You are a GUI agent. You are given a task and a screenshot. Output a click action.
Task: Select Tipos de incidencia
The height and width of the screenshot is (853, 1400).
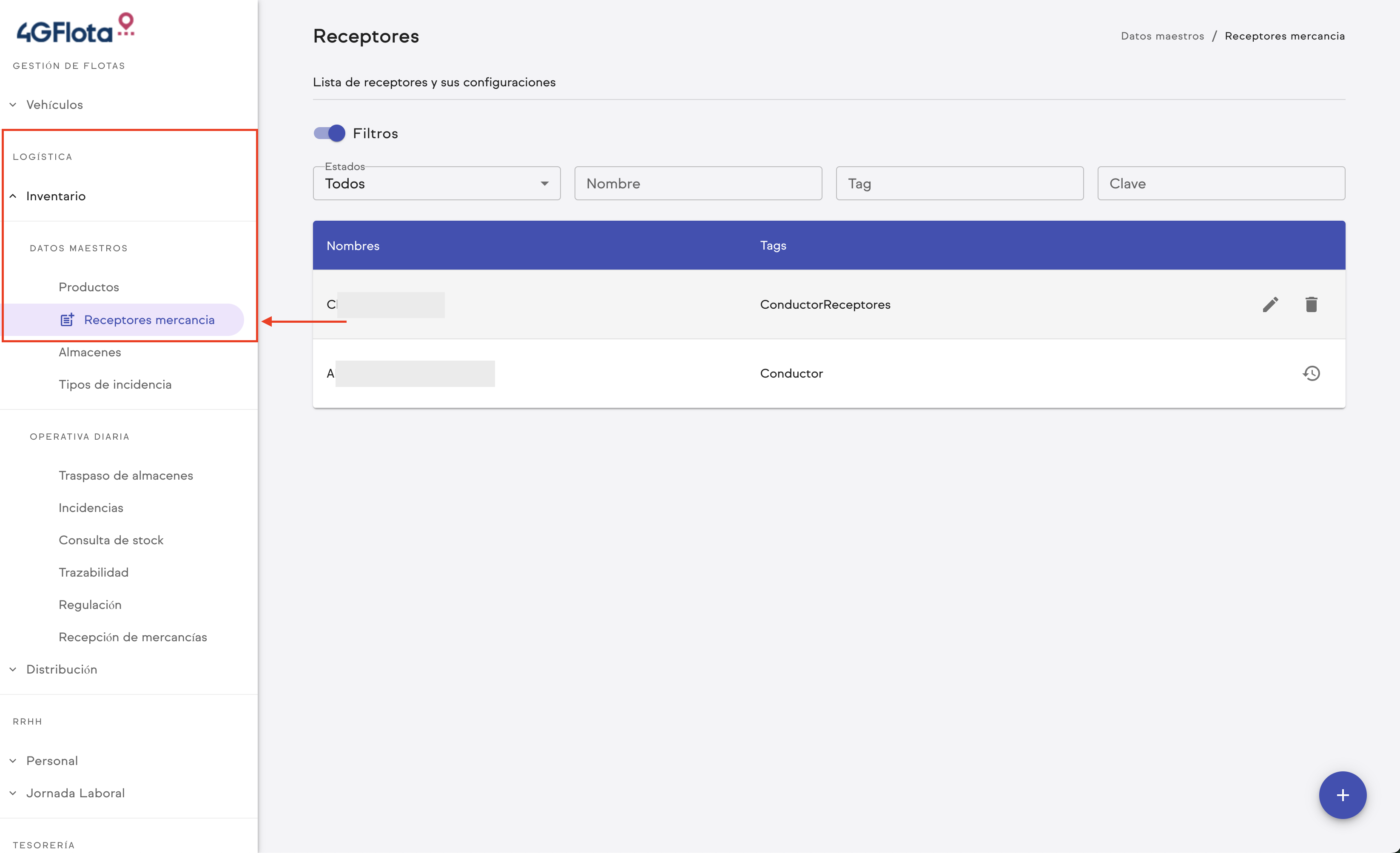(x=115, y=384)
